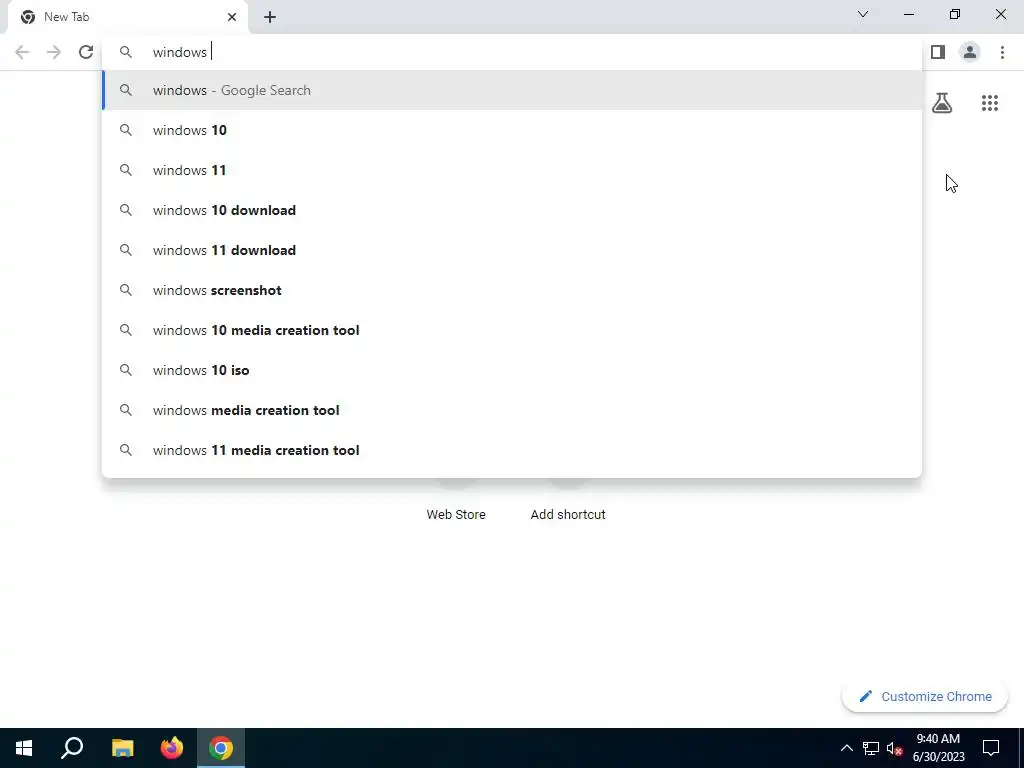
Task: Open the Chrome three-dot menu
Action: (1002, 52)
